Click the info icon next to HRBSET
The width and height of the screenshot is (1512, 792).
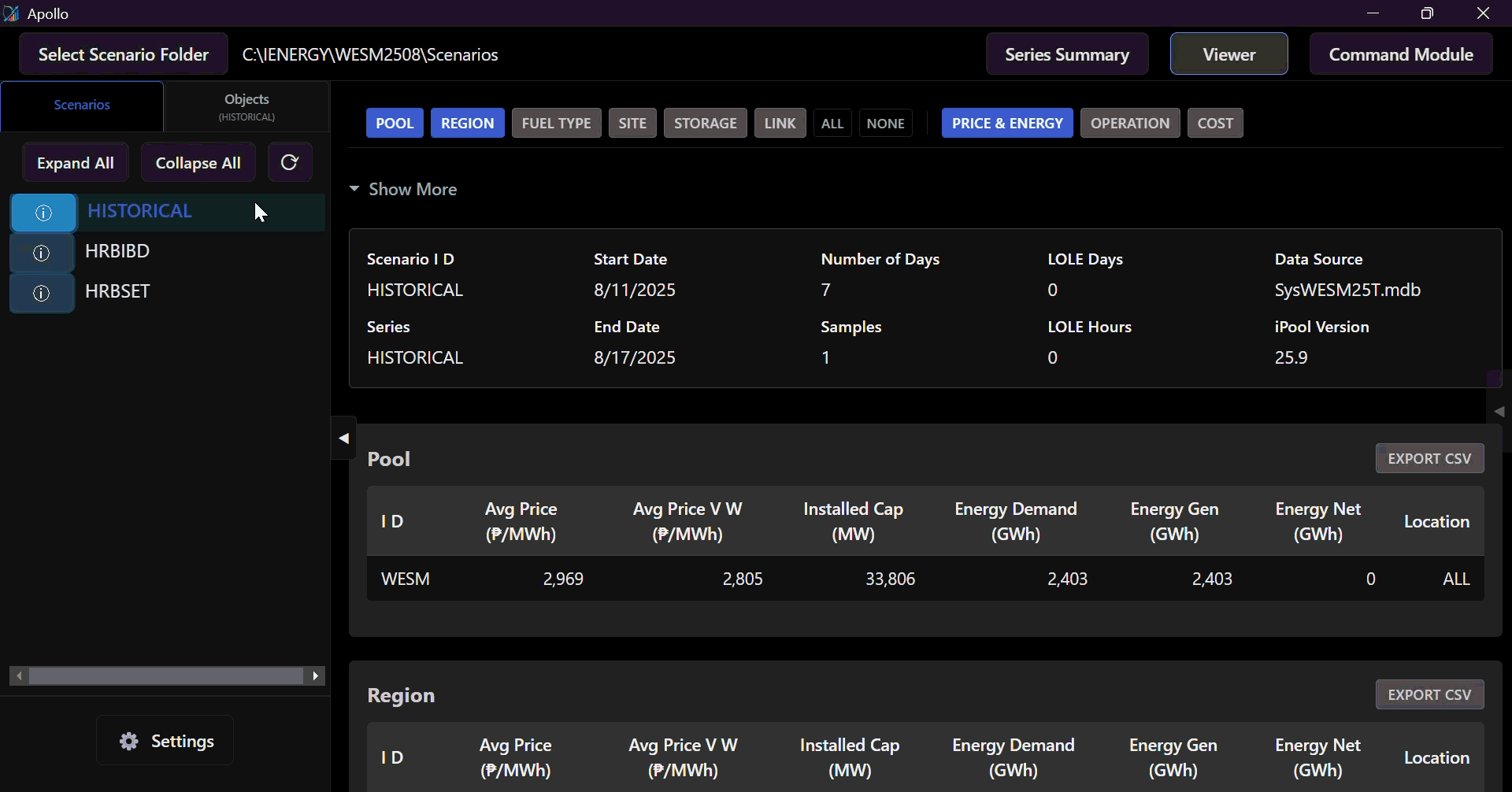[x=42, y=293]
